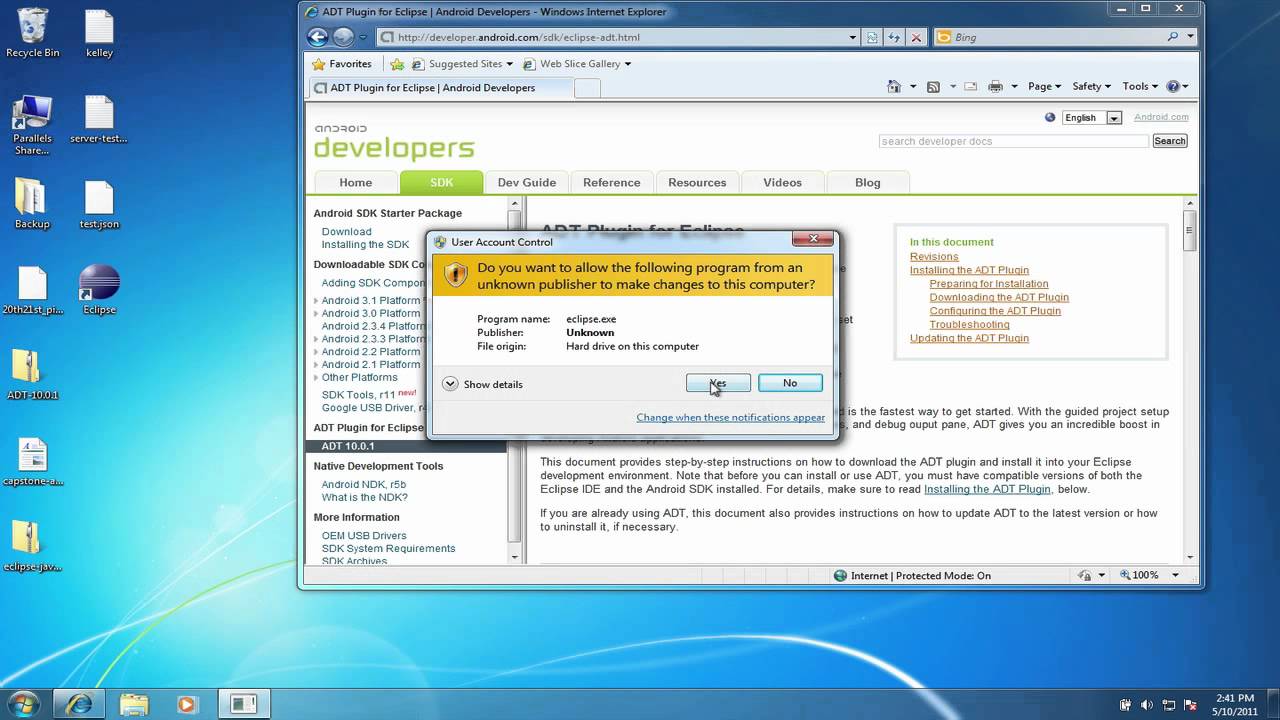Open Troubleshooting link in document outline

coord(969,324)
